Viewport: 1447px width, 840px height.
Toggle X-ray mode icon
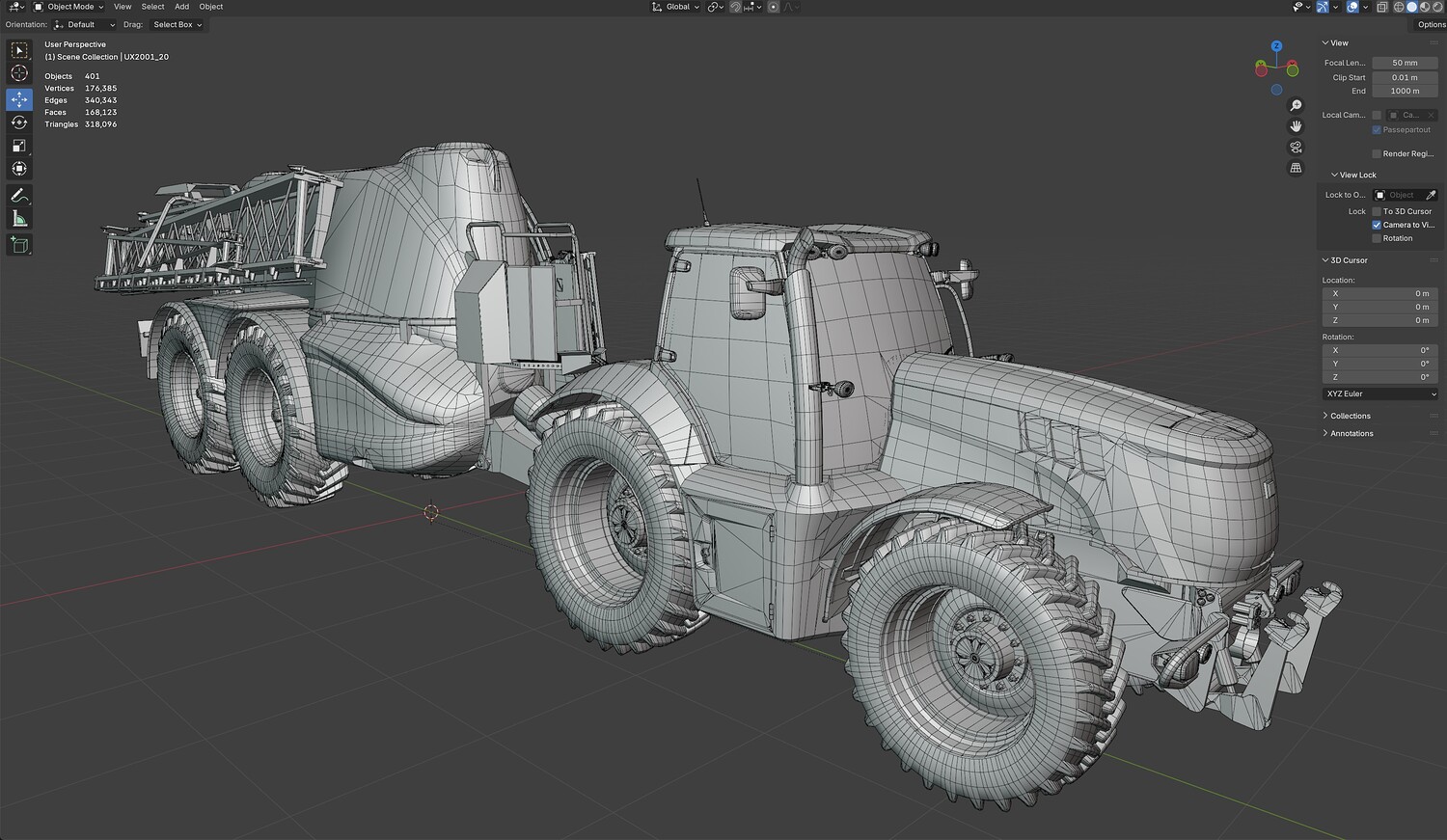click(x=1382, y=7)
